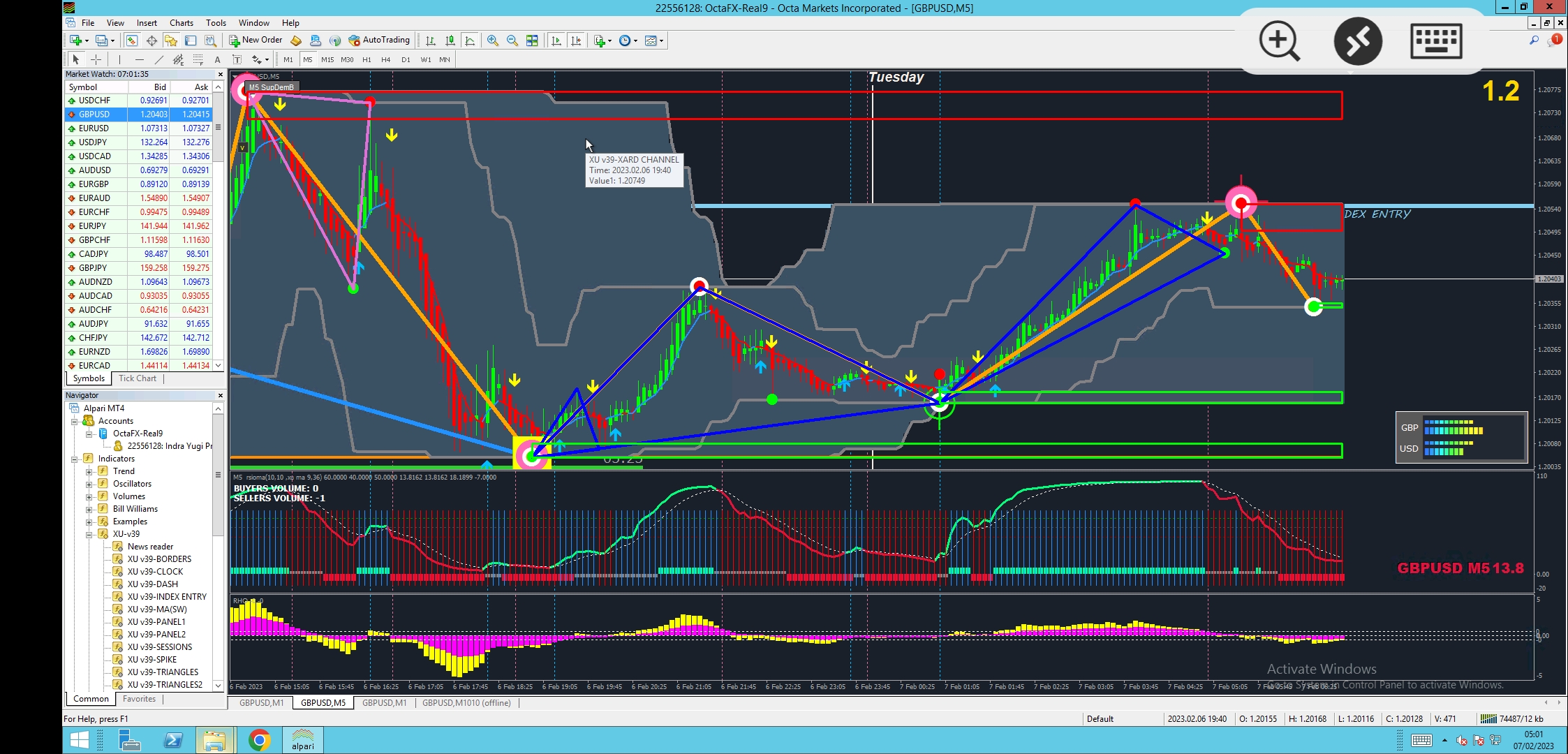1568x754 pixels.
Task: Select the M15 timeframe
Action: (327, 59)
